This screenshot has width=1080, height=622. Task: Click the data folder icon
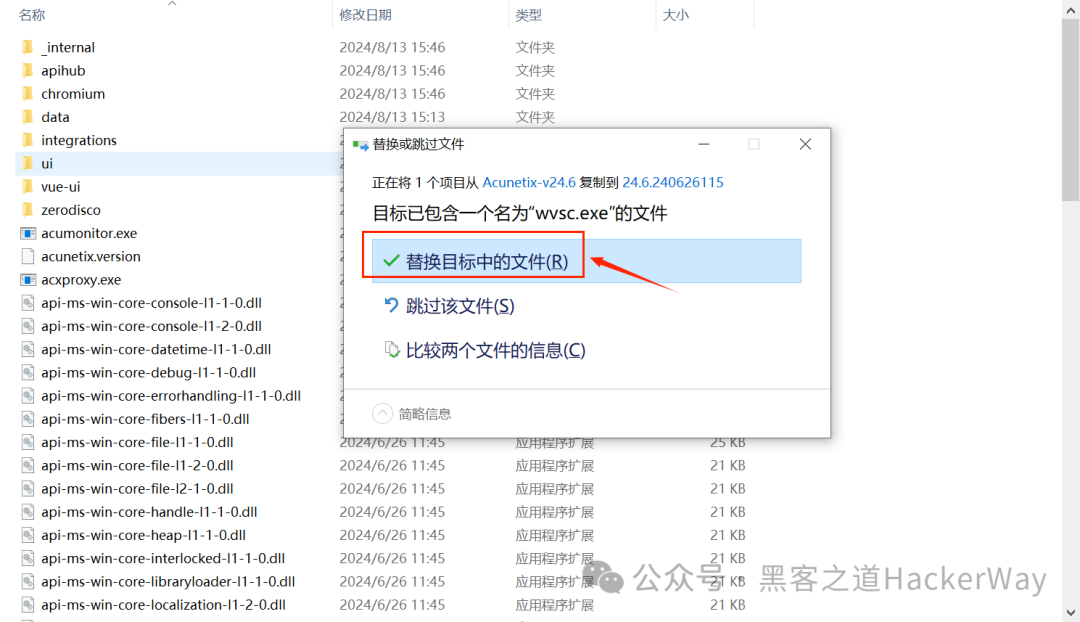click(x=28, y=117)
